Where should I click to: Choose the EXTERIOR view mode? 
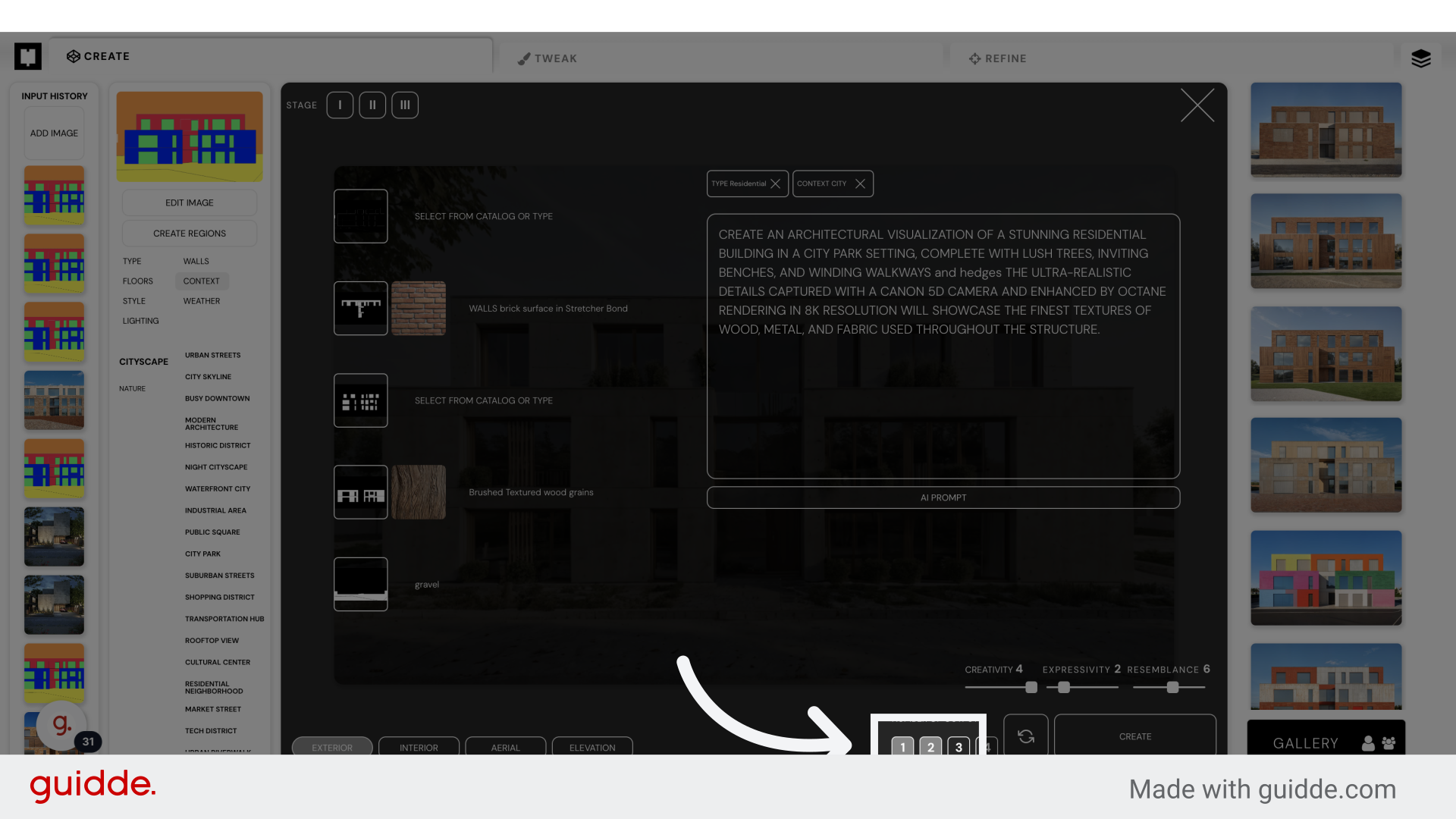click(x=332, y=746)
